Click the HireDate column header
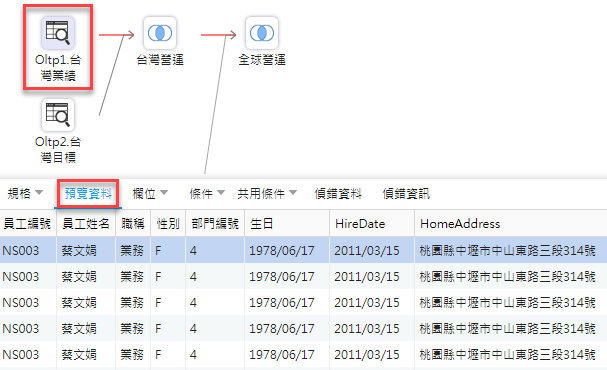Screen dimensions: 607x370 pos(372,223)
